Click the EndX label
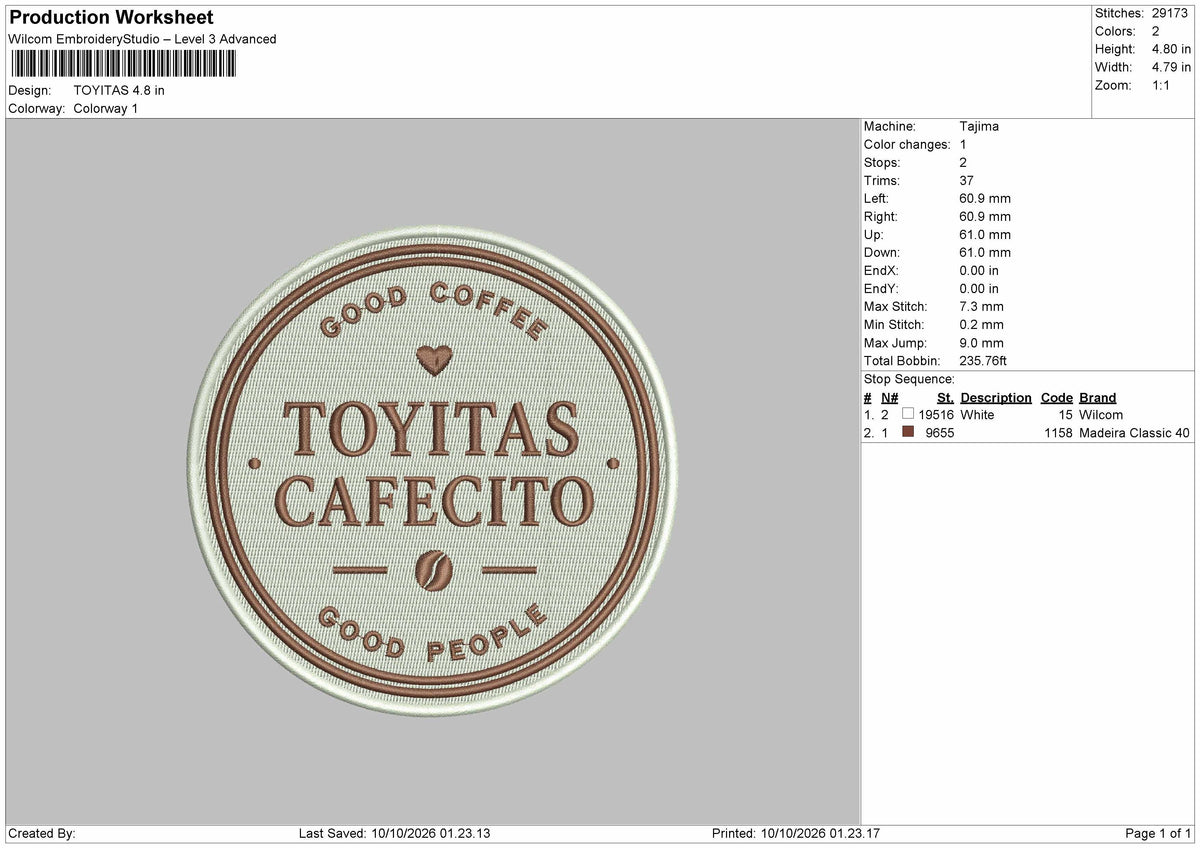 click(882, 270)
